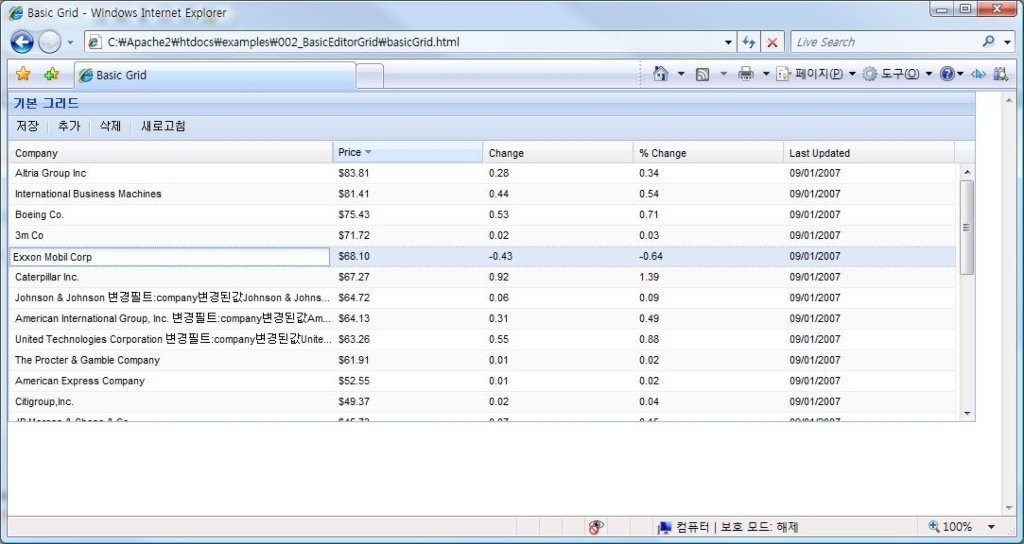The height and width of the screenshot is (544, 1024).
Task: Click the Research toolbar icon at far right
Action: [x=1000, y=74]
